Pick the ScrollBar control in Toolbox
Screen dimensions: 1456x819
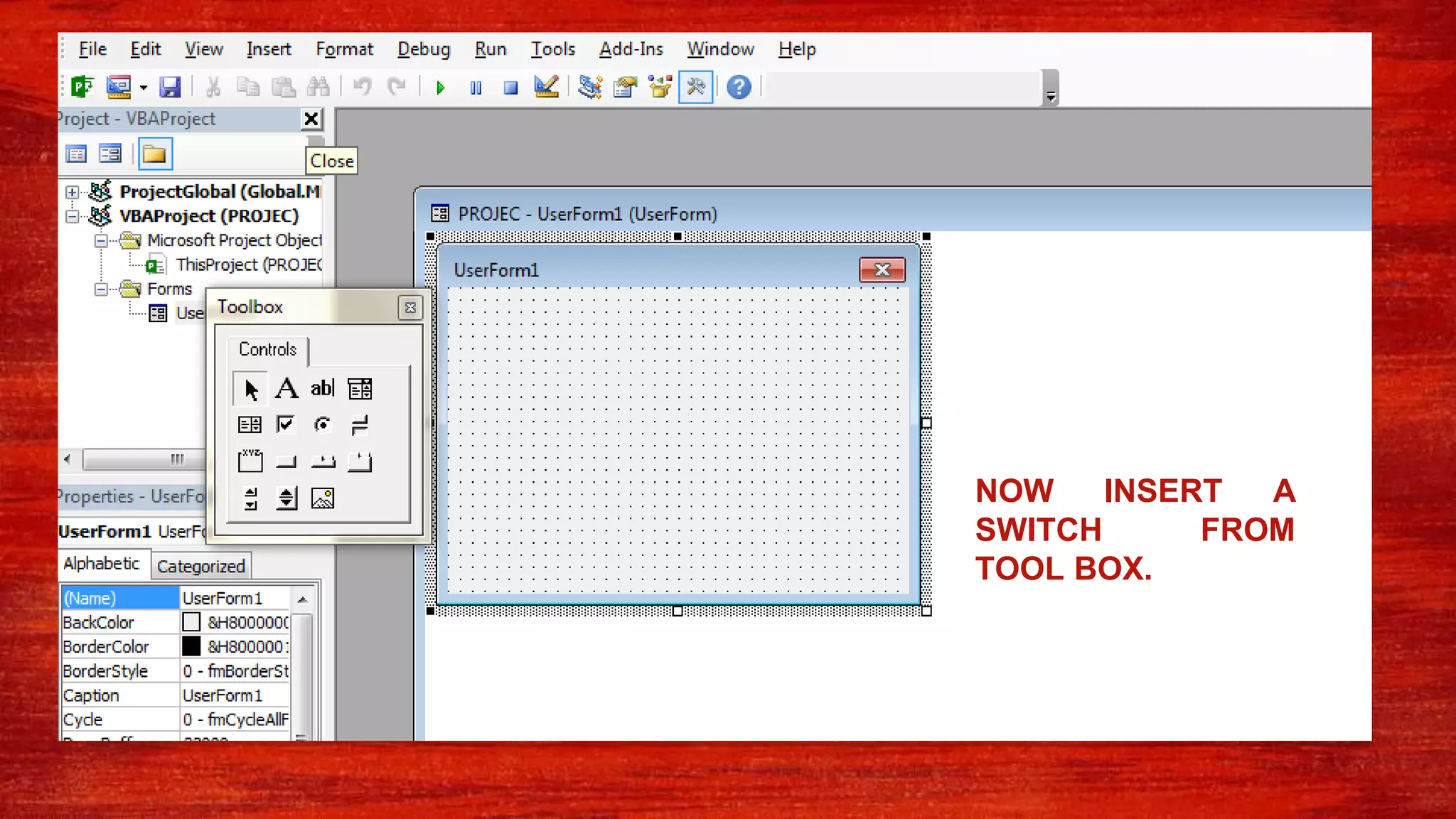pyautogui.click(x=250, y=498)
